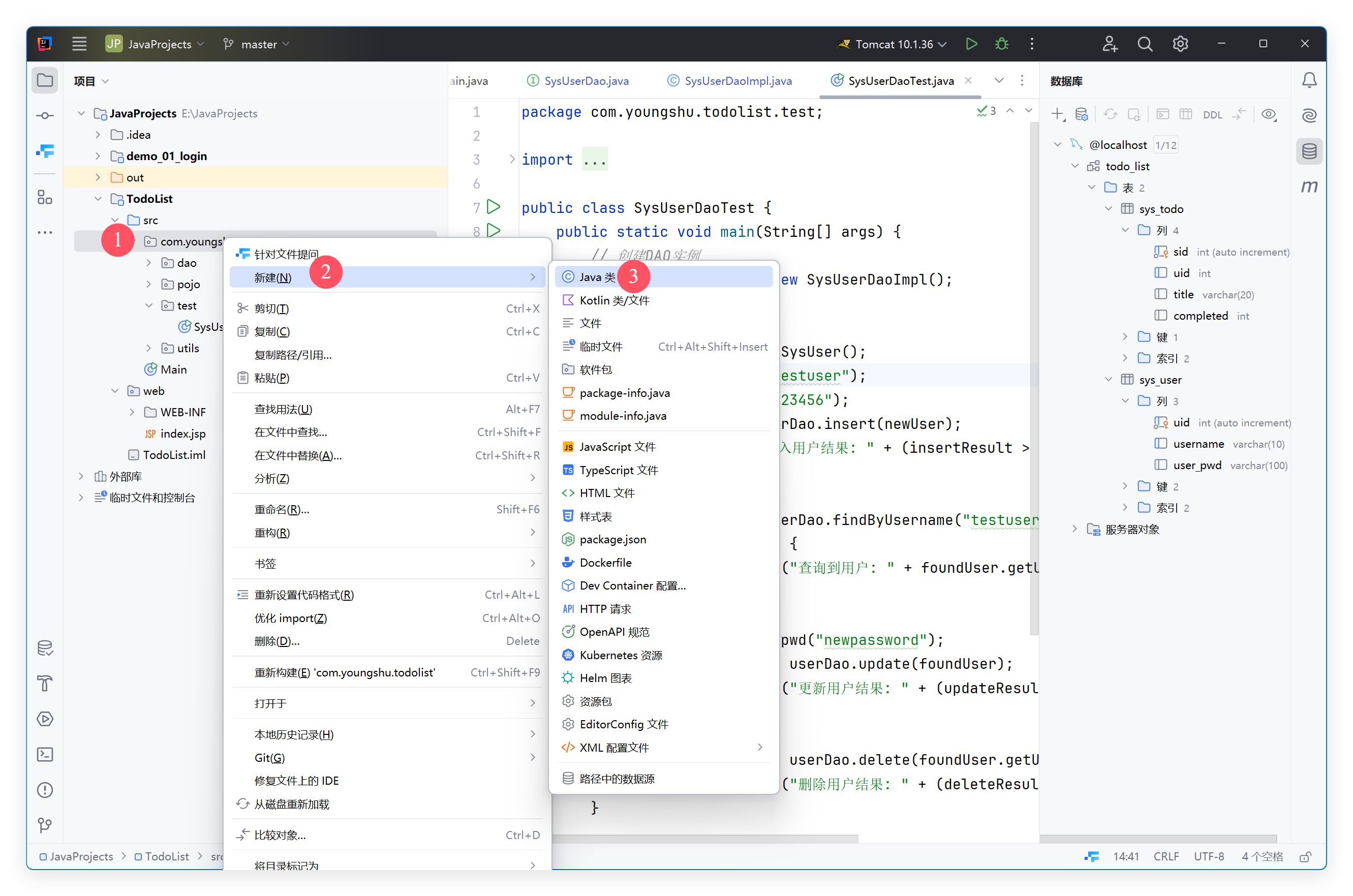Select HTML 文件 in New submenu
The image size is (1353, 896).
[663, 493]
